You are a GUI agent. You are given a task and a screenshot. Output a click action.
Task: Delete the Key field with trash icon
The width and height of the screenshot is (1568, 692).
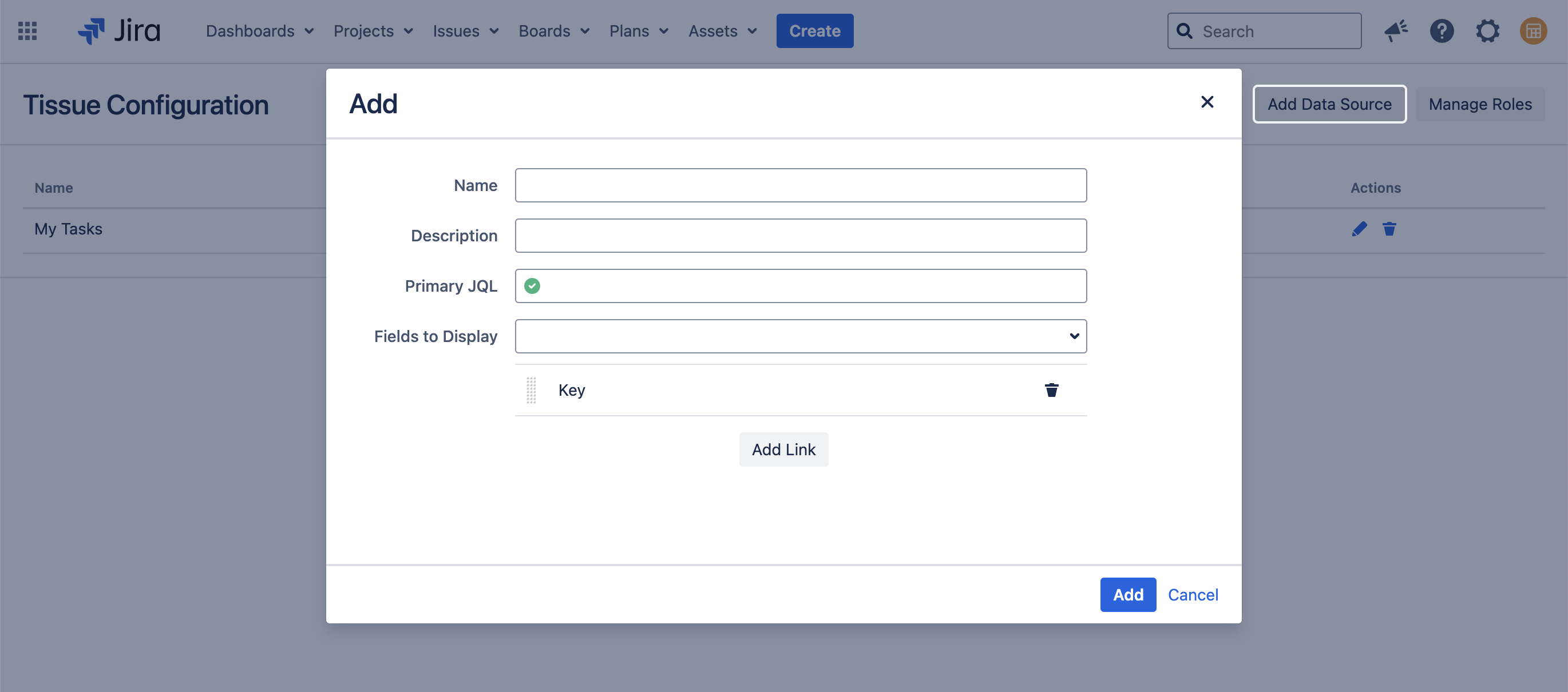(1051, 390)
